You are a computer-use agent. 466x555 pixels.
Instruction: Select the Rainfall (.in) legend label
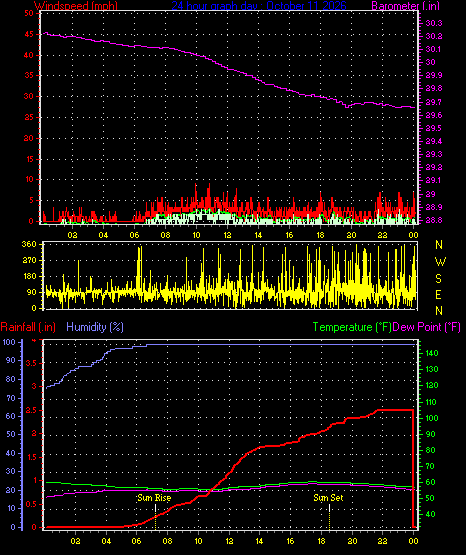click(x=28, y=327)
